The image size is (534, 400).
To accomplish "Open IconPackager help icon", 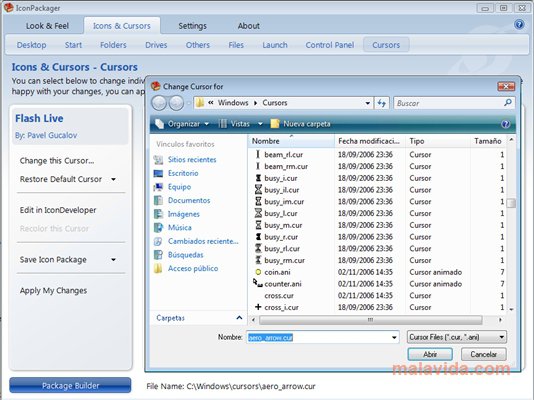I will click(x=519, y=25).
